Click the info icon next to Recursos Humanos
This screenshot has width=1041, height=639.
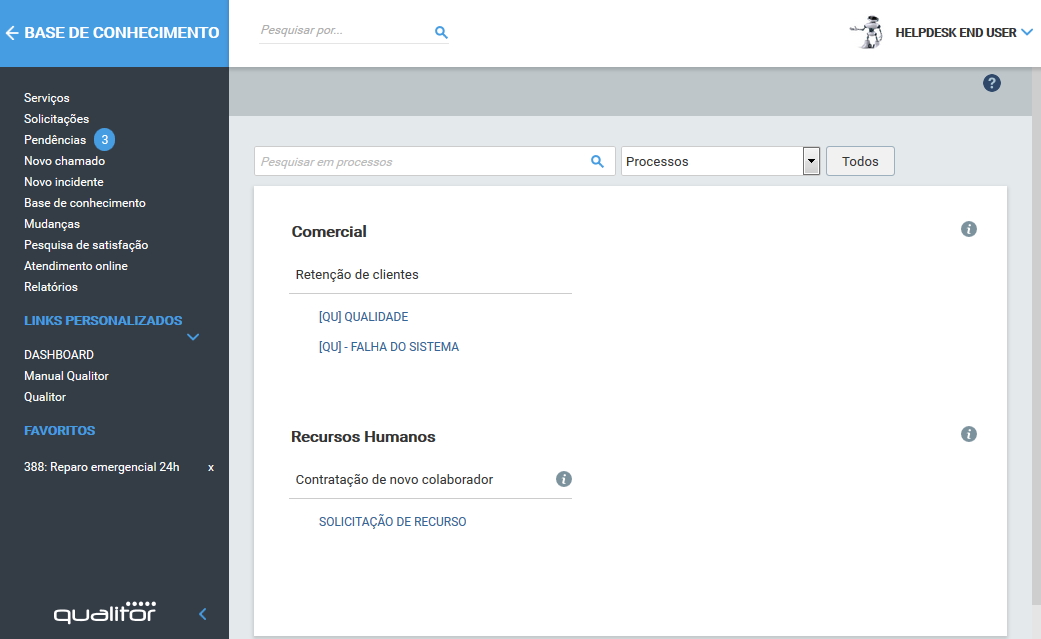[x=968, y=434]
